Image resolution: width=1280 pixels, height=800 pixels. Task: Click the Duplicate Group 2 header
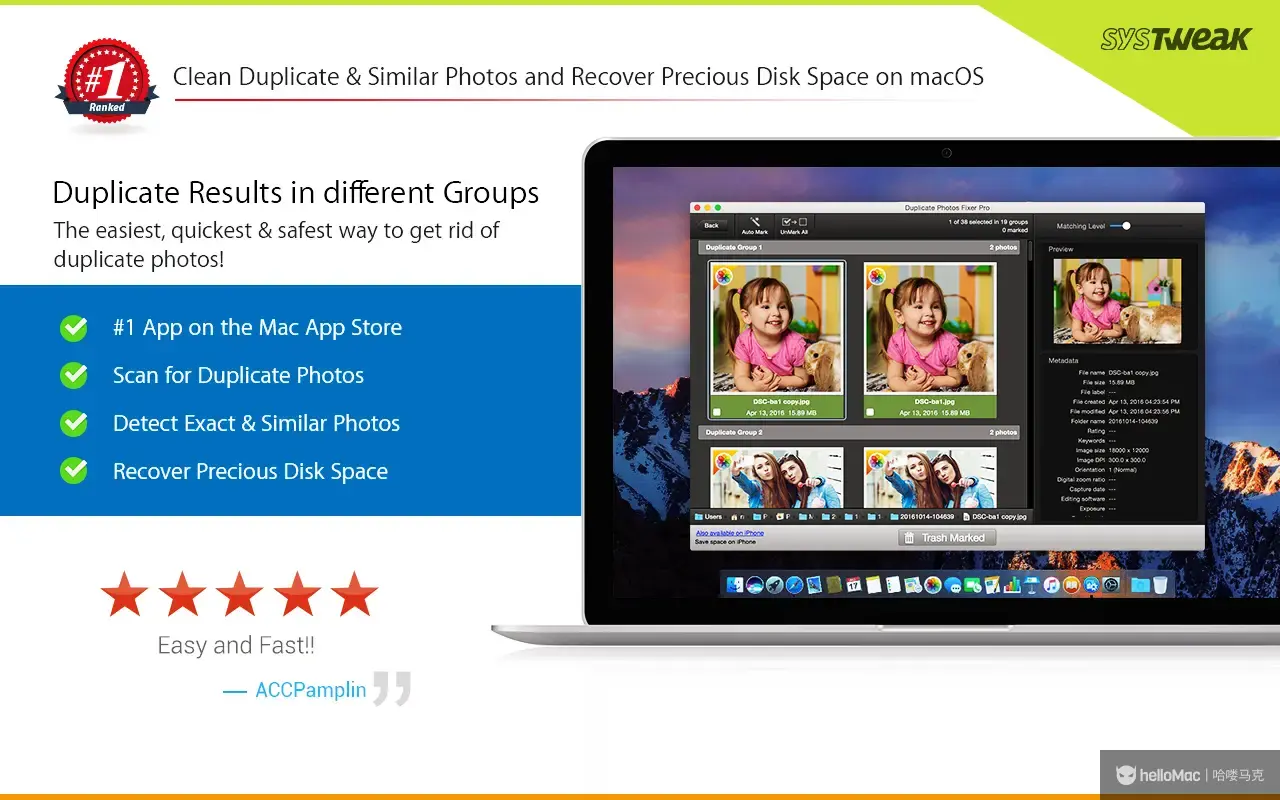pos(859,432)
